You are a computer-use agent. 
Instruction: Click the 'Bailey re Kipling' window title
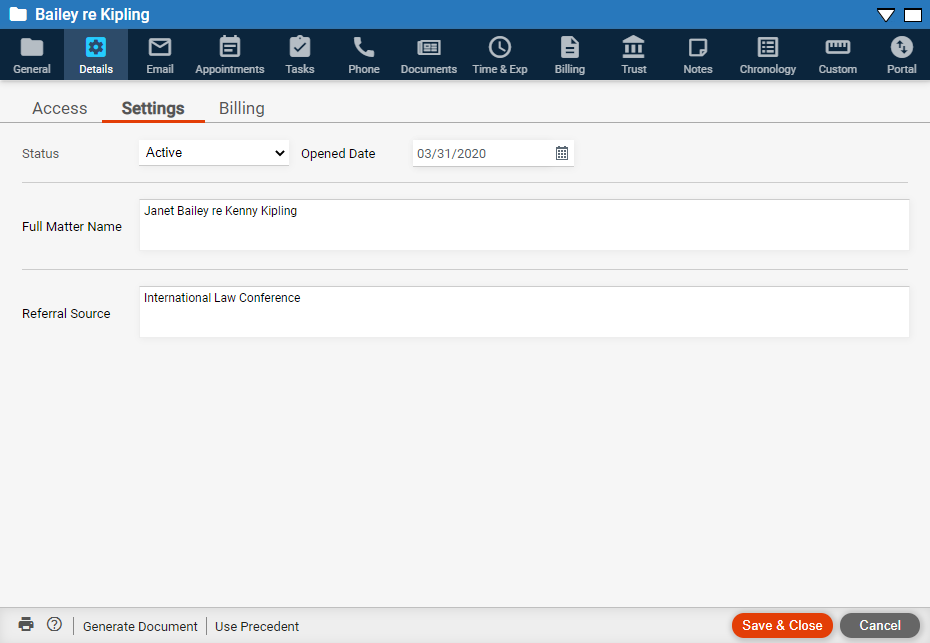tap(93, 14)
